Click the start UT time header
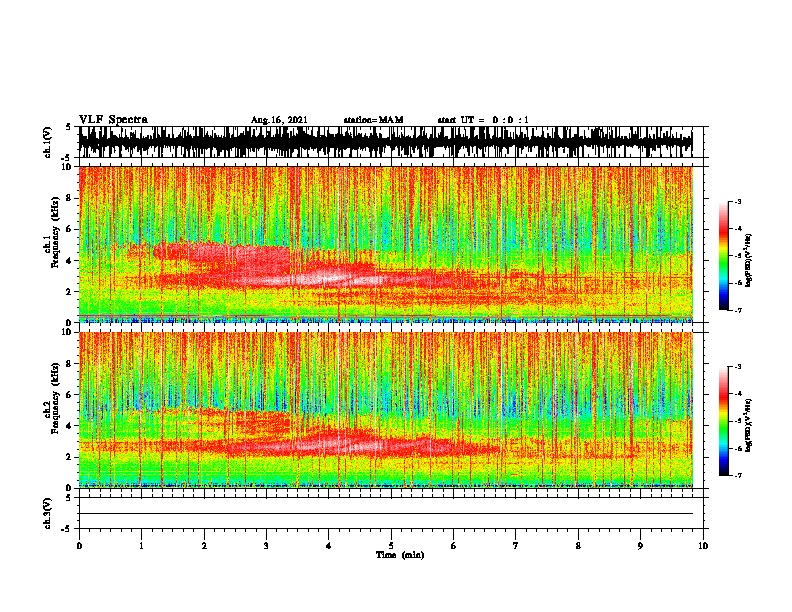This screenshot has width=792, height=612. pos(483,120)
